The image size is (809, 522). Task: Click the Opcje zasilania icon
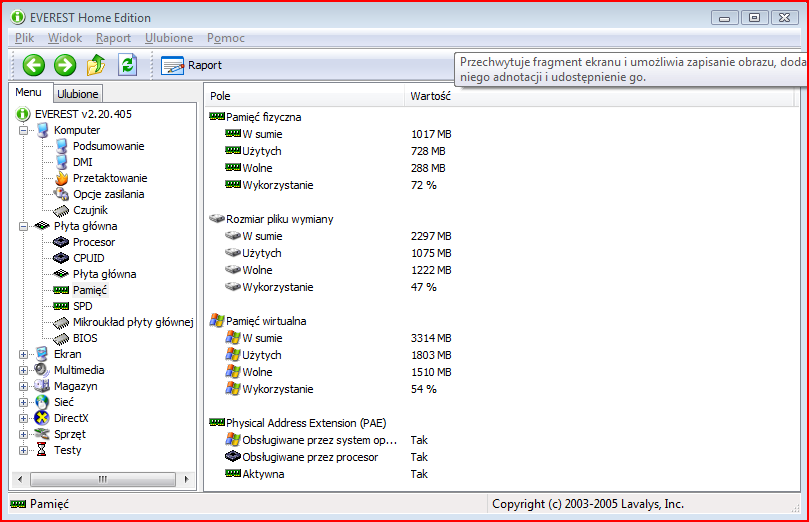coord(61,194)
